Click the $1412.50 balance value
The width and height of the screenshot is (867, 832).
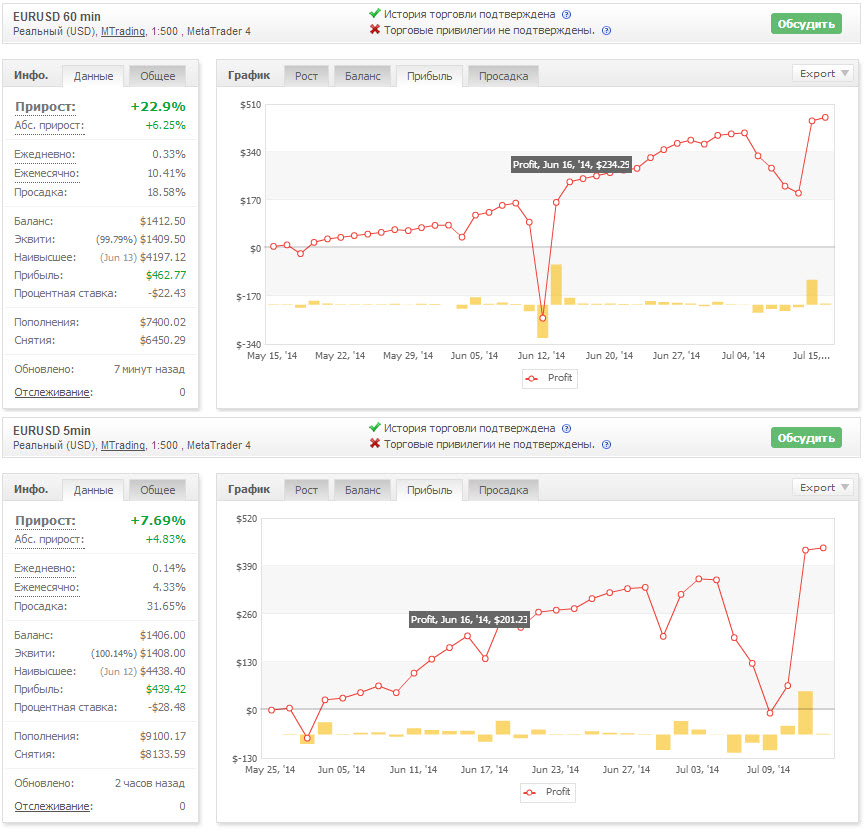coord(163,222)
